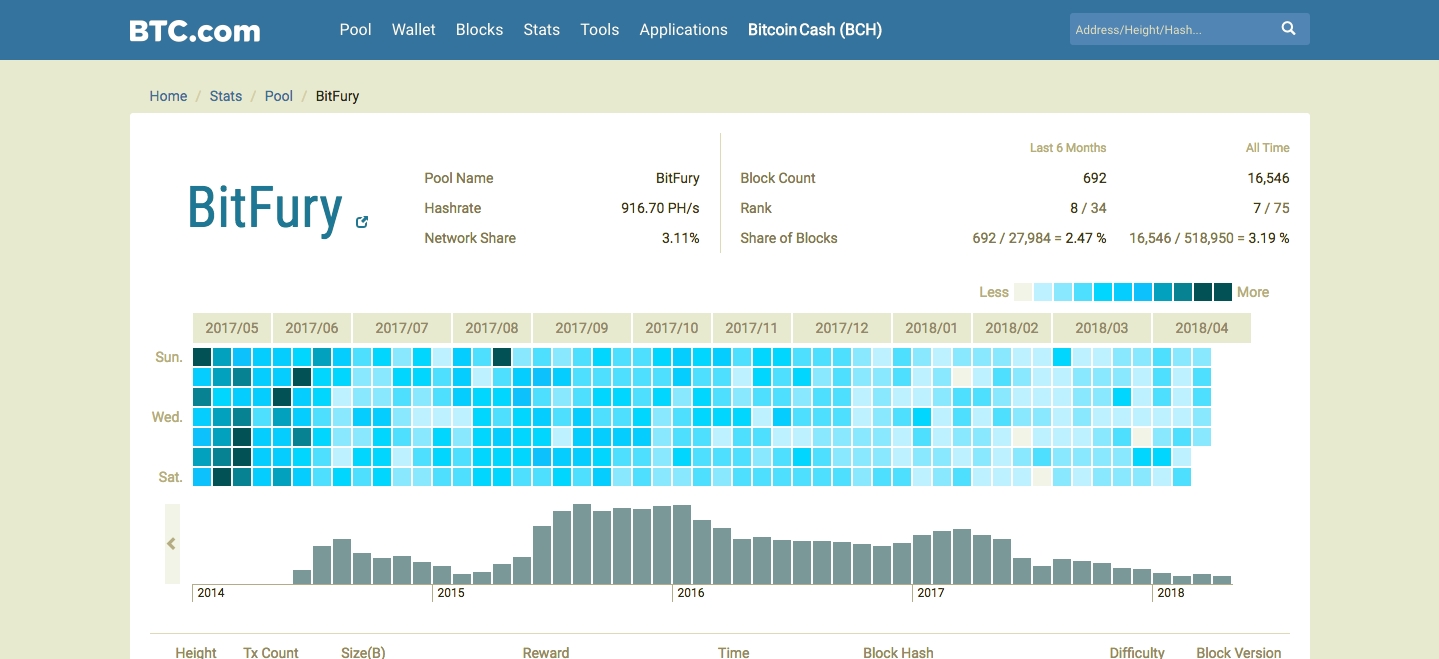Click the Wed. row label

tap(167, 417)
